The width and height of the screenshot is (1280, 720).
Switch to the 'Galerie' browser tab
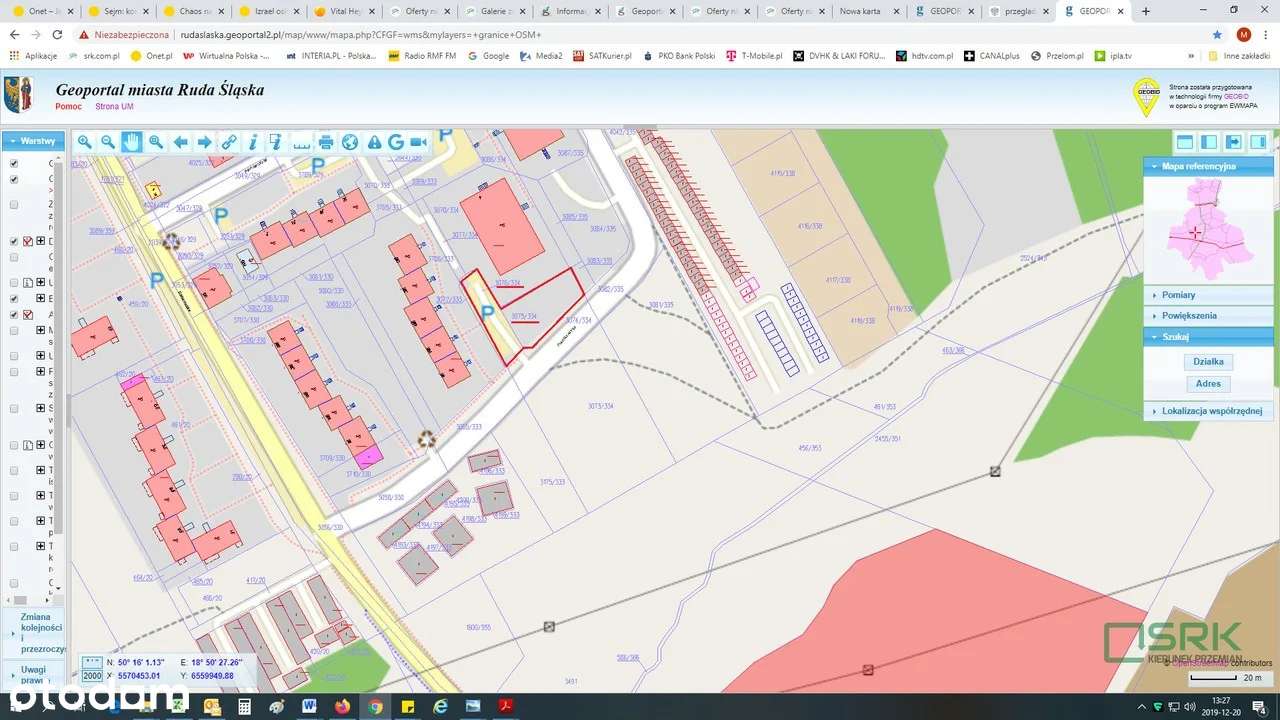494,11
